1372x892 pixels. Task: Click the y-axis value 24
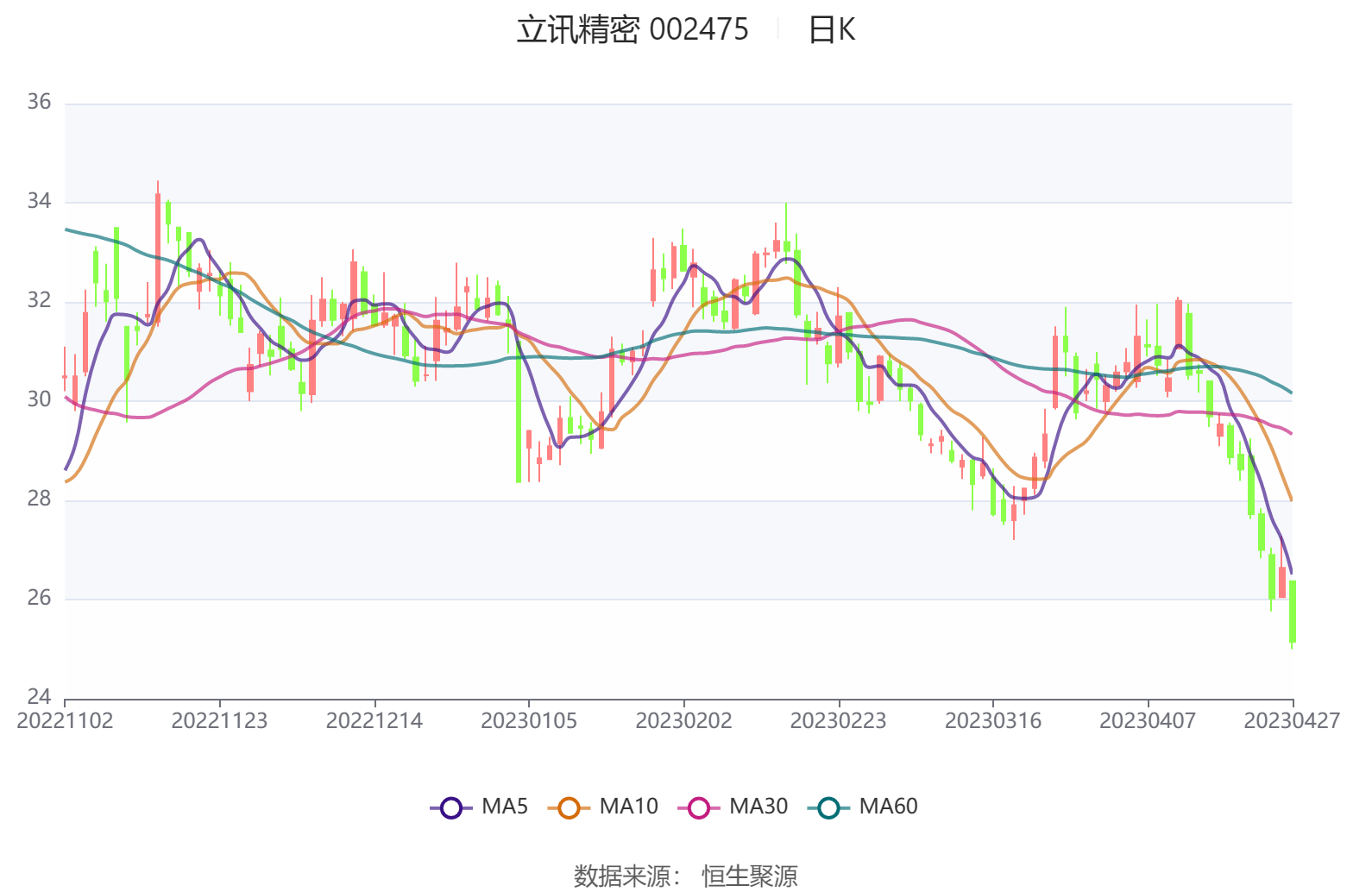[x=39, y=696]
